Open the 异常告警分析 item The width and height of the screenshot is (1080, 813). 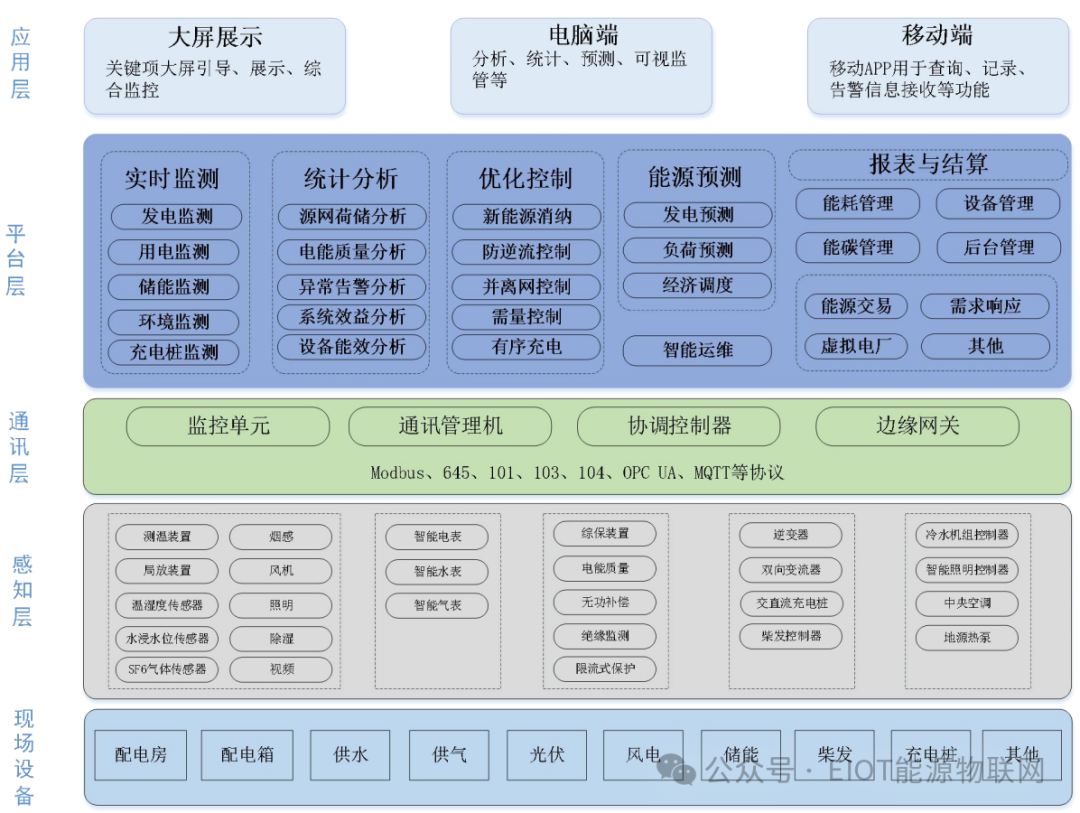click(352, 287)
